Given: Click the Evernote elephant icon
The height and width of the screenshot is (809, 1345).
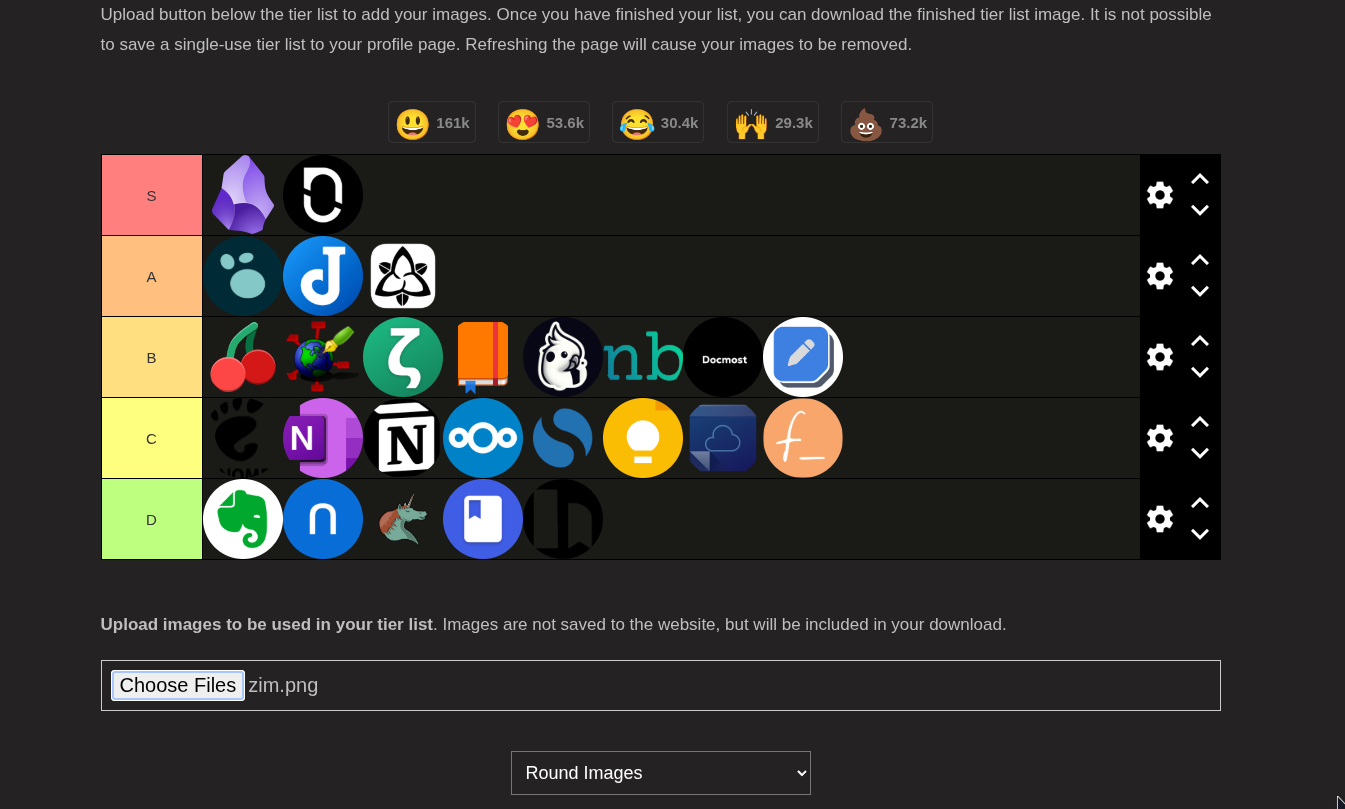Looking at the screenshot, I should click(x=243, y=519).
